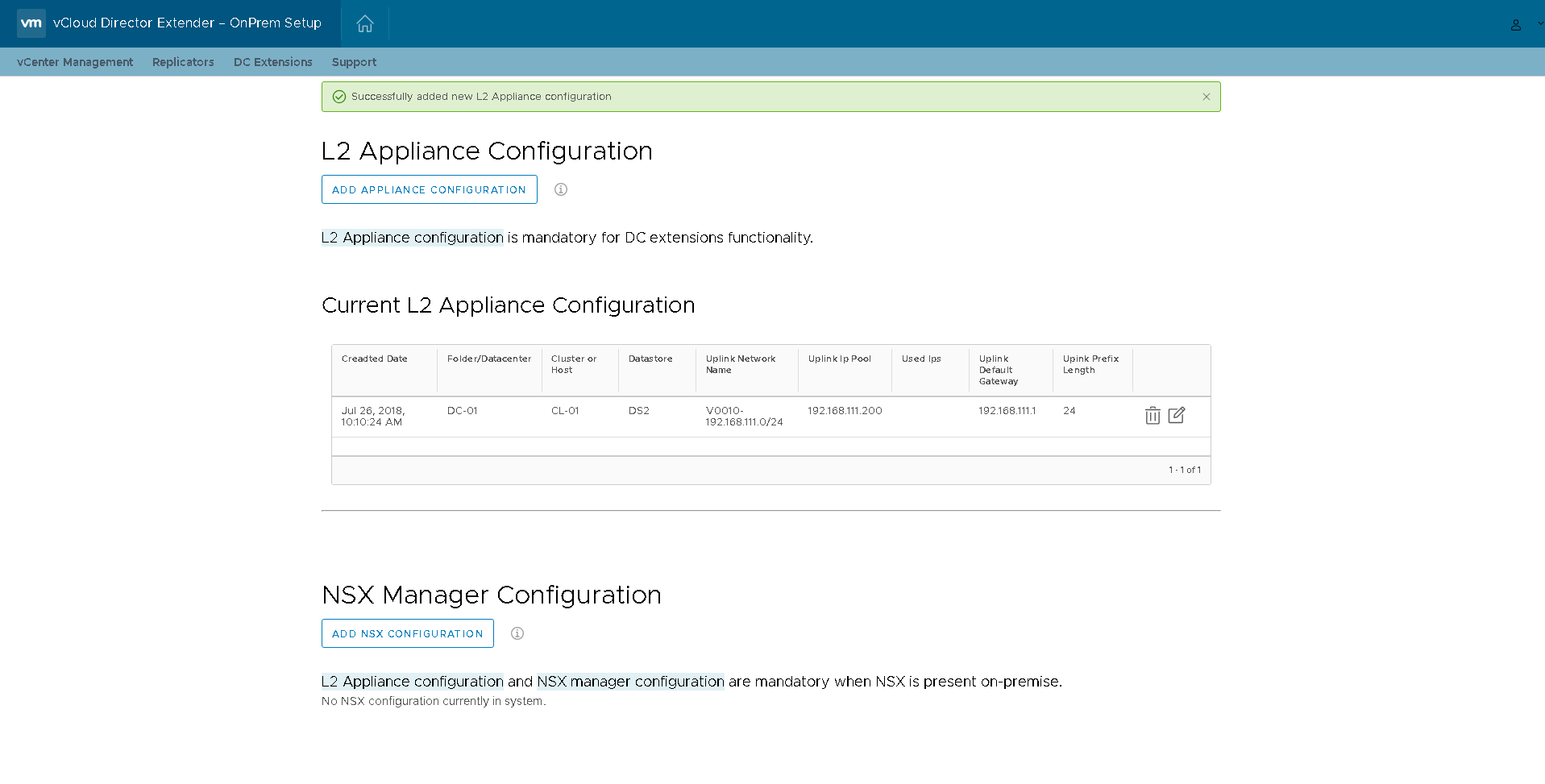Click the VMware vm logo
Viewport: 1545px width, 784px height.
point(31,23)
